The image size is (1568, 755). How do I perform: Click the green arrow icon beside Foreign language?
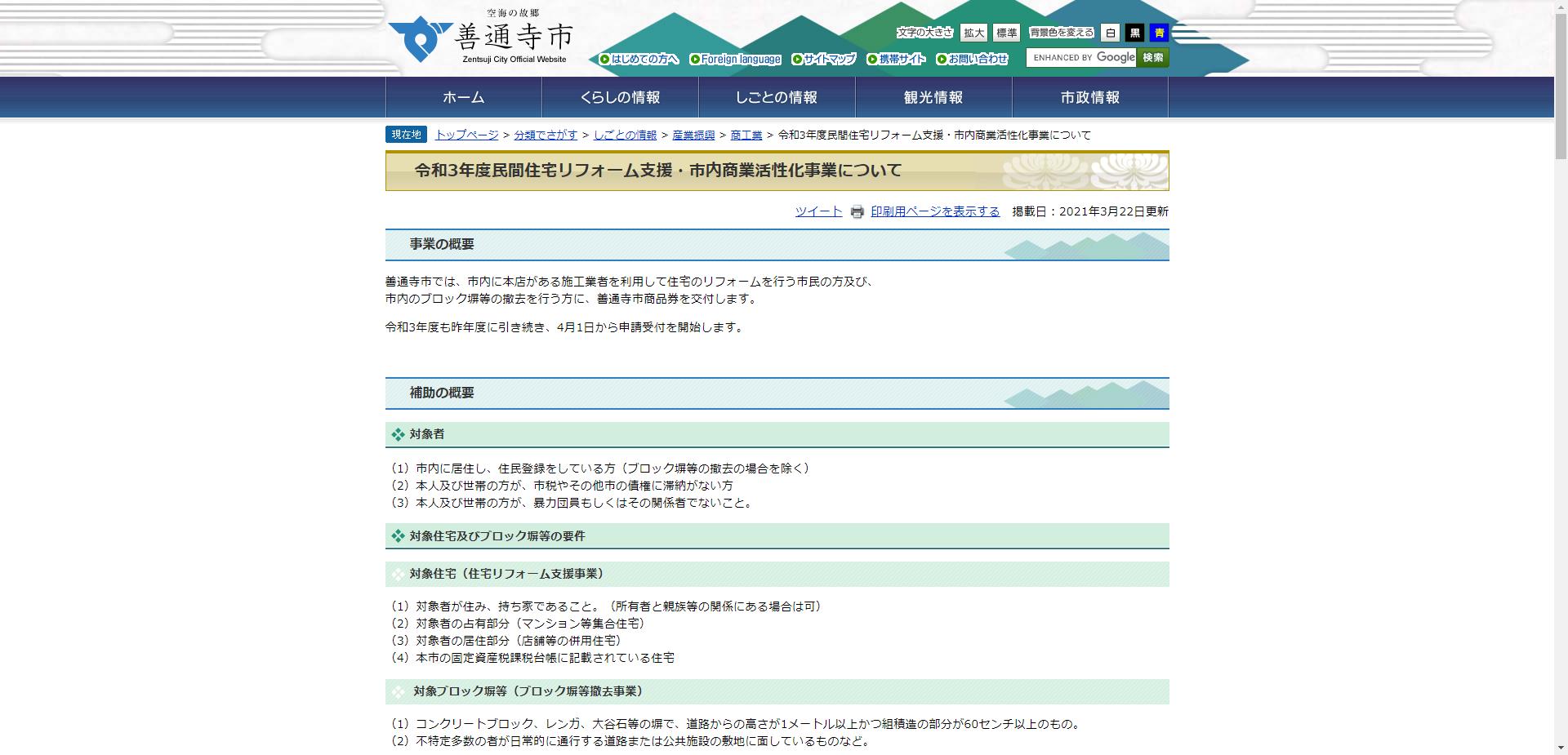[x=695, y=59]
